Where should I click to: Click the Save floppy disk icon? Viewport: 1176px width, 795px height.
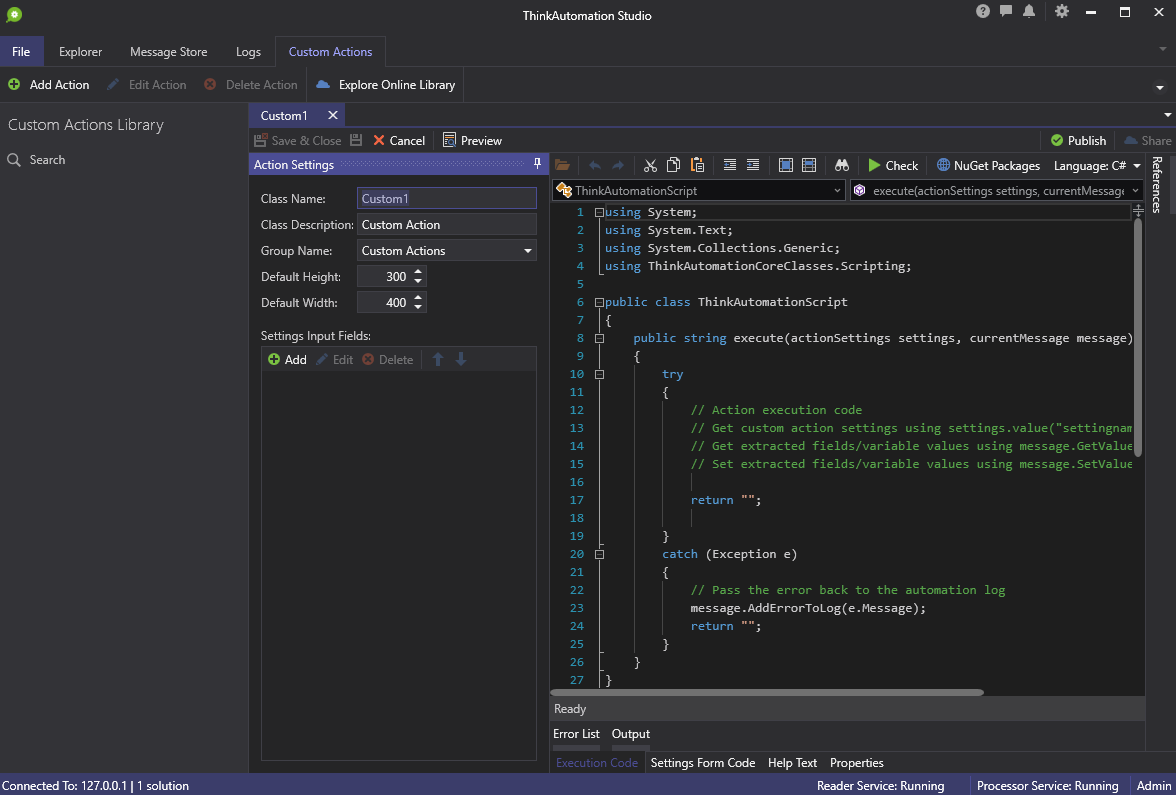(356, 140)
